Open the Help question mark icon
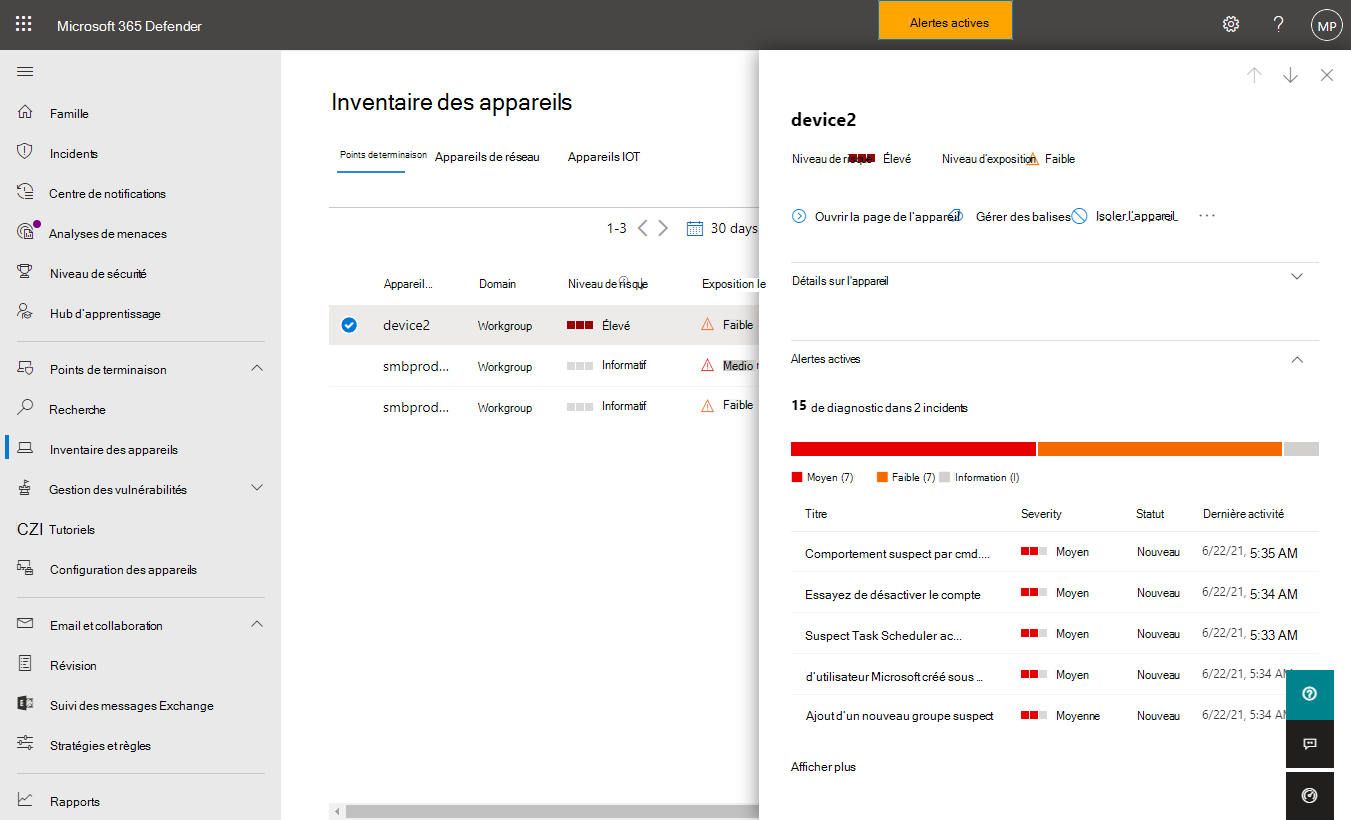1351x820 pixels. click(1278, 25)
